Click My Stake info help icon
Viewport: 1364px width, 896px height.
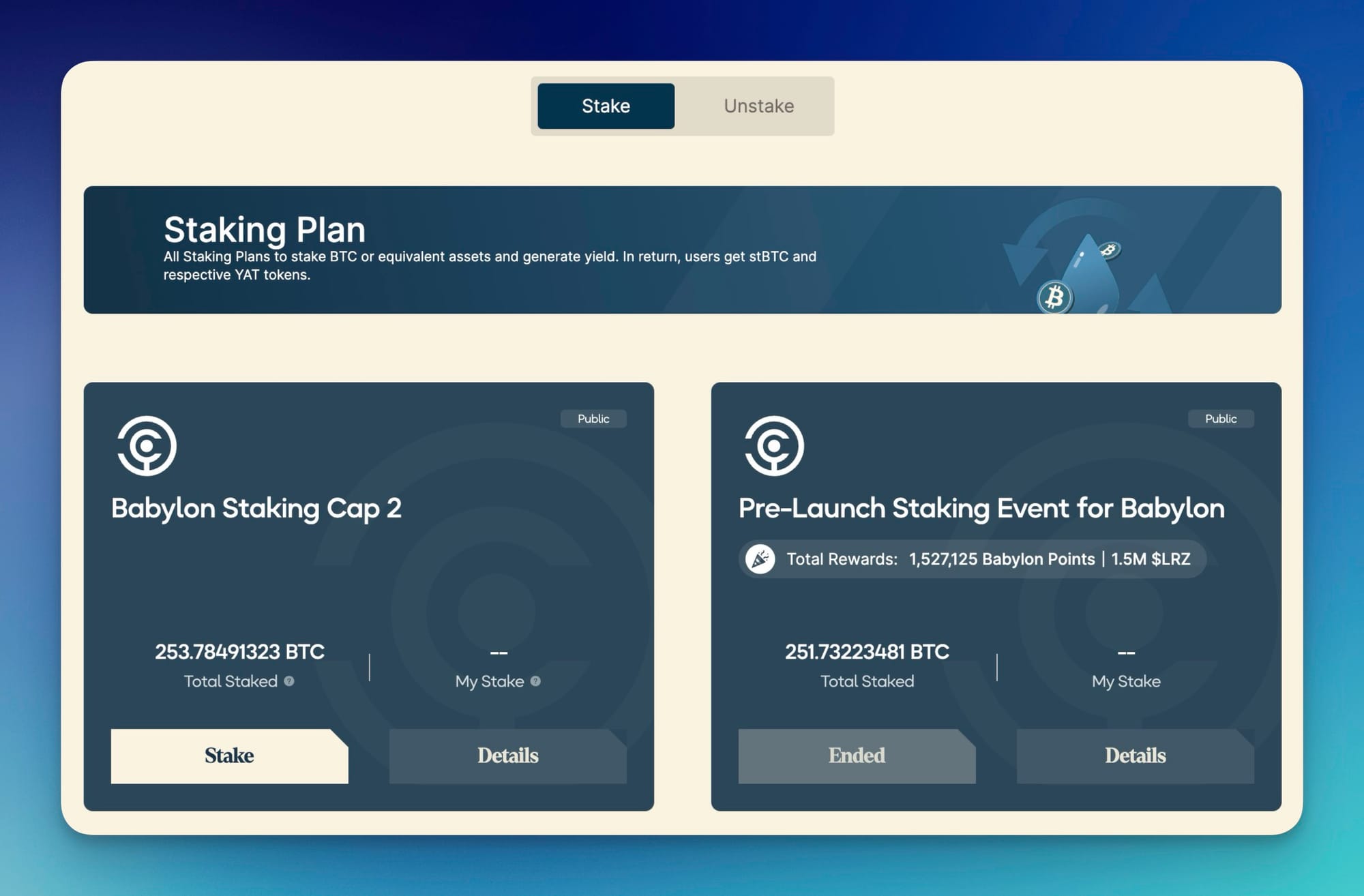pyautogui.click(x=535, y=681)
